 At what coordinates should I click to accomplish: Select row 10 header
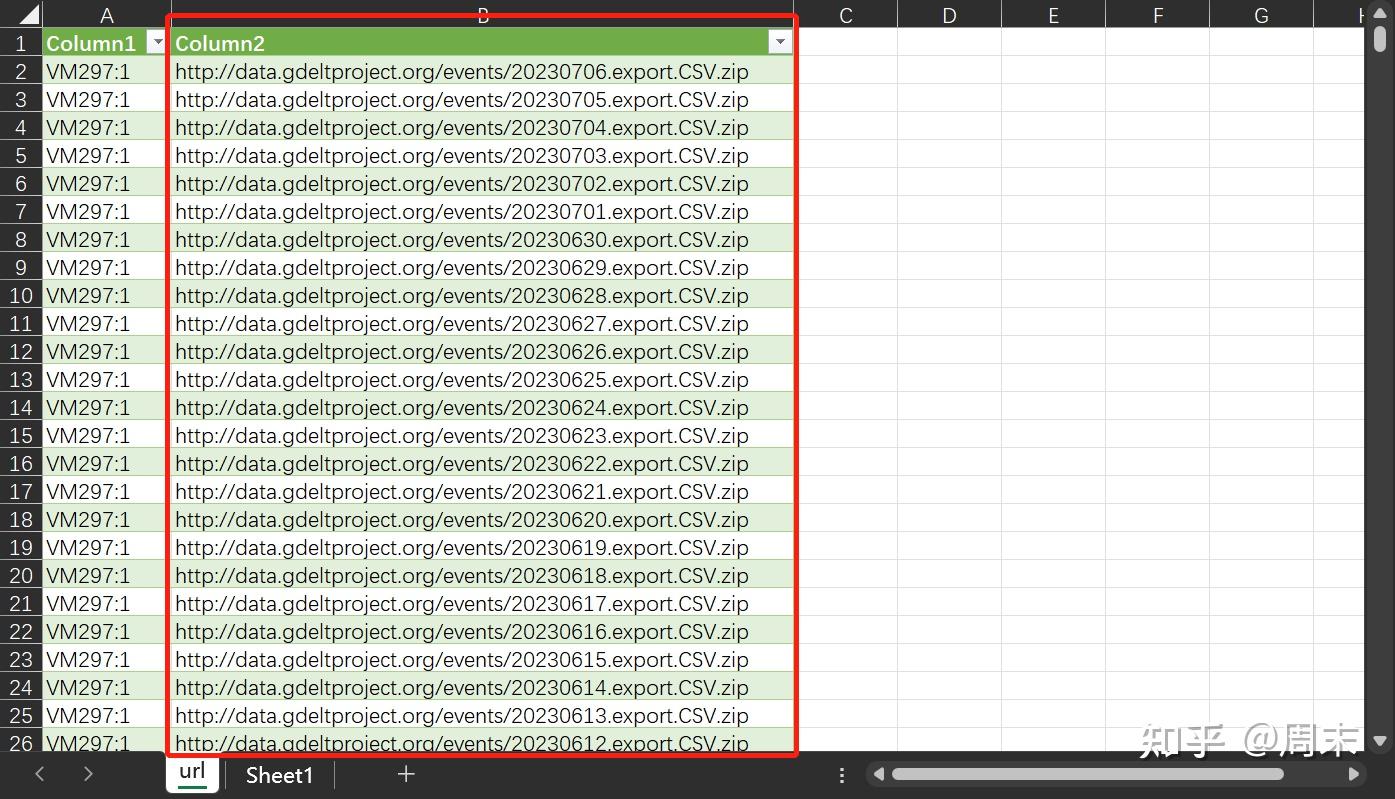(x=21, y=295)
